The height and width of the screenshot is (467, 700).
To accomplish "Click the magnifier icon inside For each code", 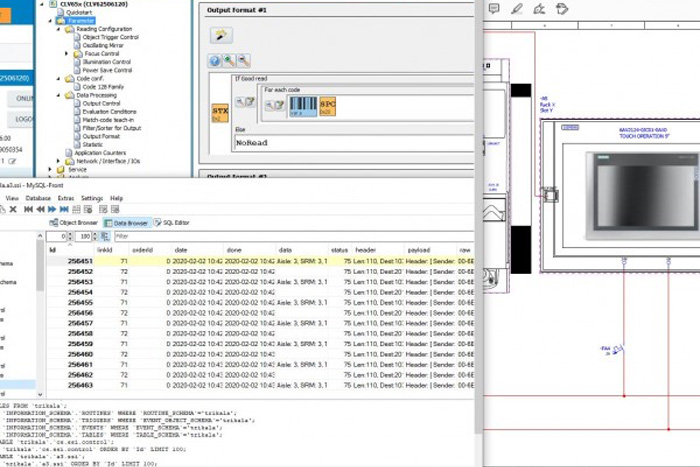I will (x=269, y=105).
